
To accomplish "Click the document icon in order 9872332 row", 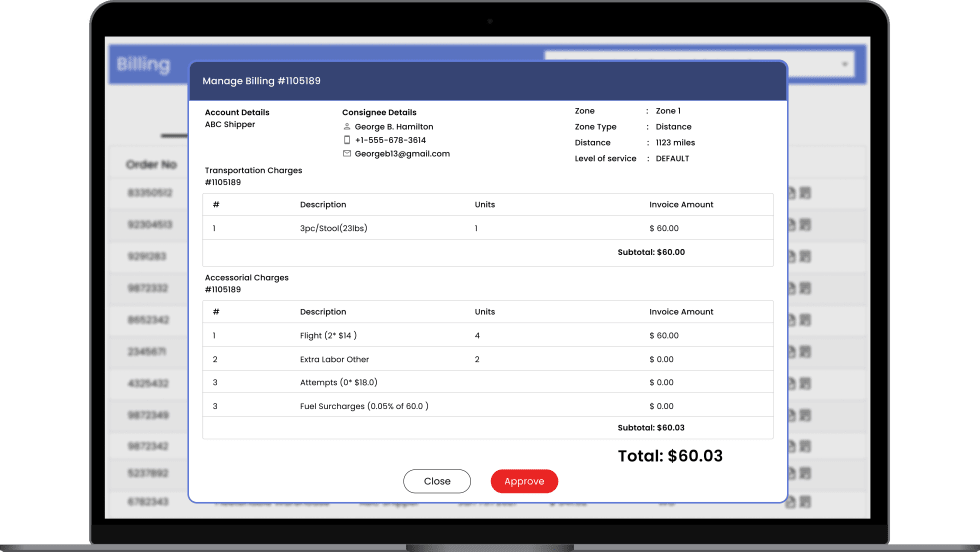I will point(792,289).
